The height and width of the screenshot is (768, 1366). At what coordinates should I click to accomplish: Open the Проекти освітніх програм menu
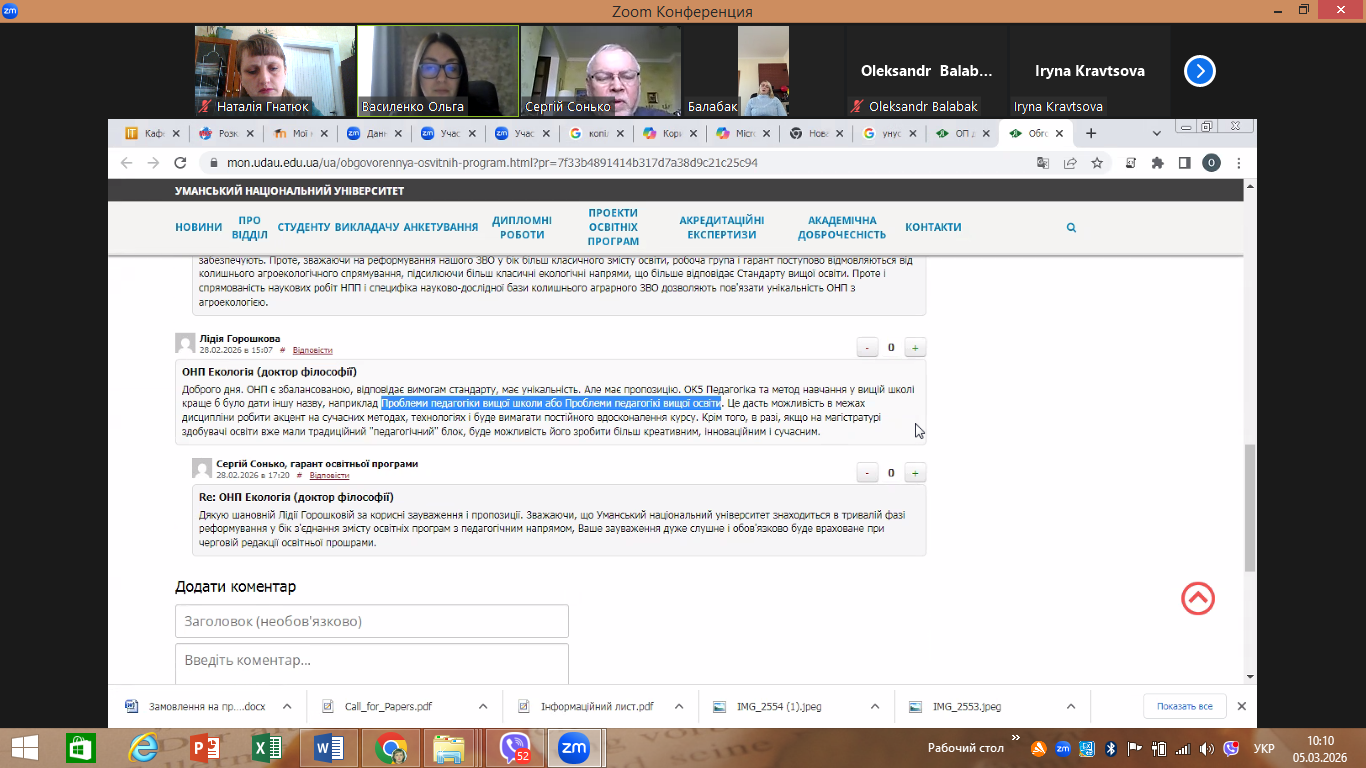(x=613, y=227)
